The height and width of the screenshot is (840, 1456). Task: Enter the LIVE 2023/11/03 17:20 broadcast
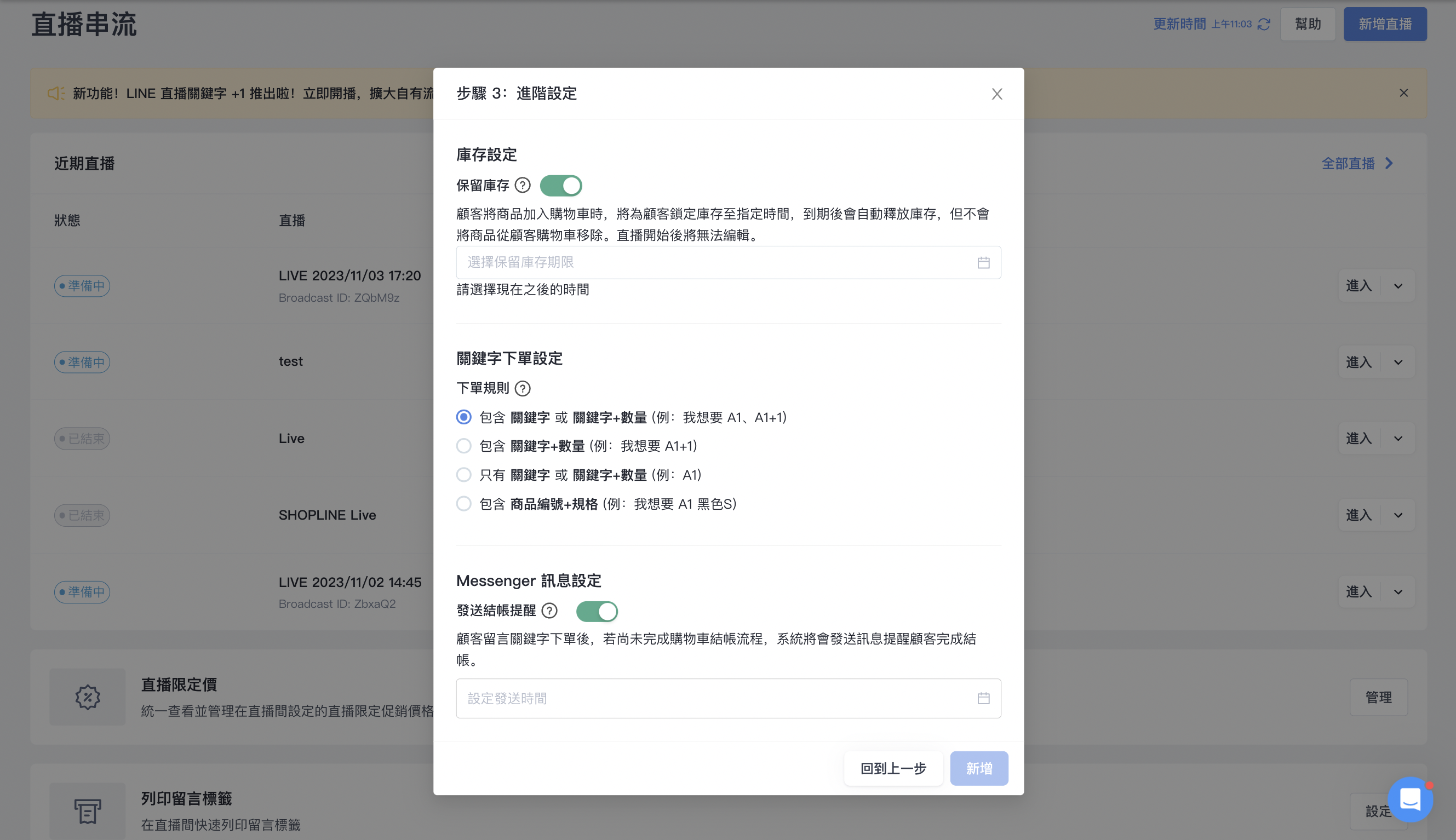(x=1358, y=286)
